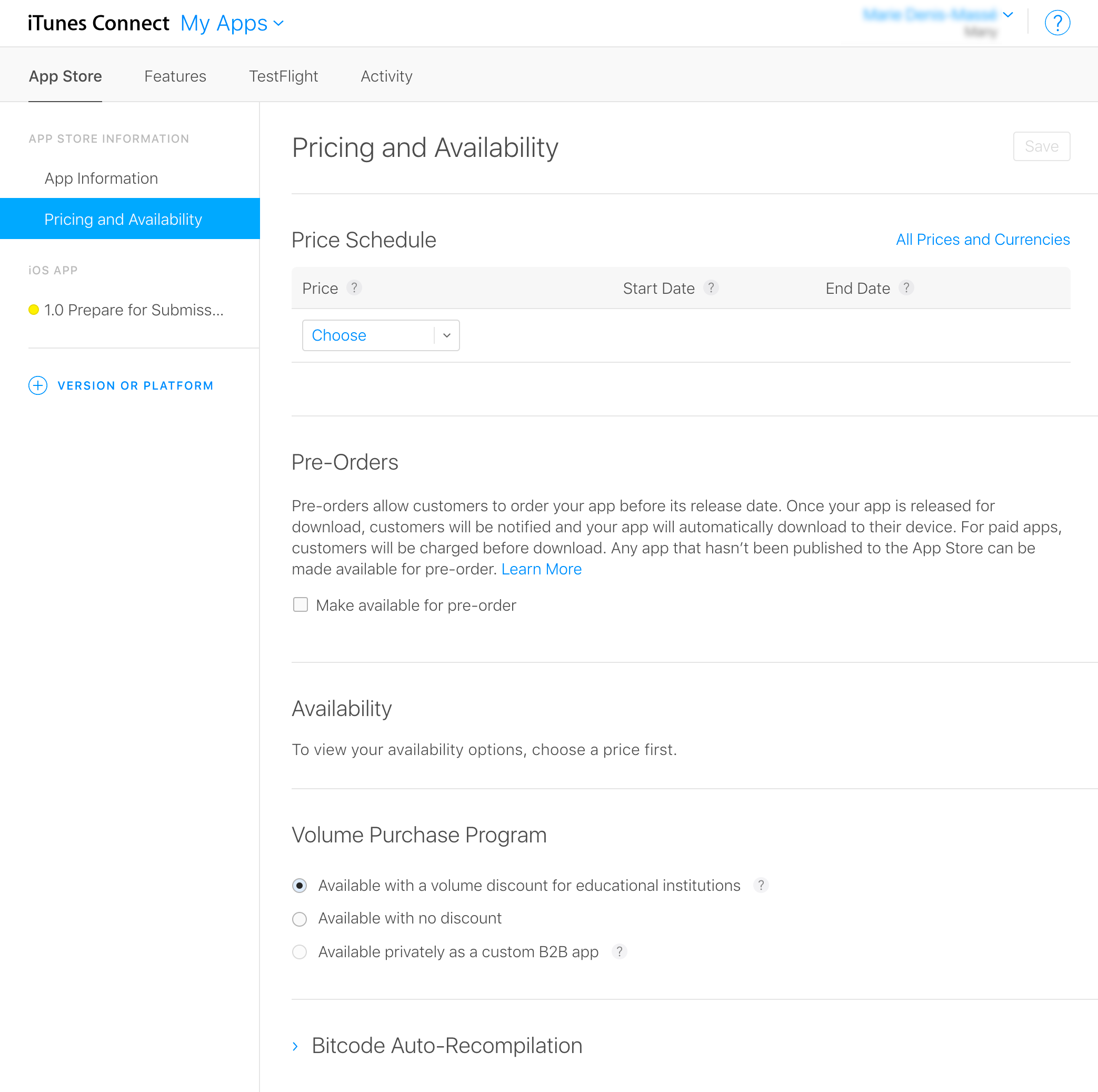The height and width of the screenshot is (1092, 1098).
Task: Open help icon for custom B2B app
Action: (x=620, y=951)
